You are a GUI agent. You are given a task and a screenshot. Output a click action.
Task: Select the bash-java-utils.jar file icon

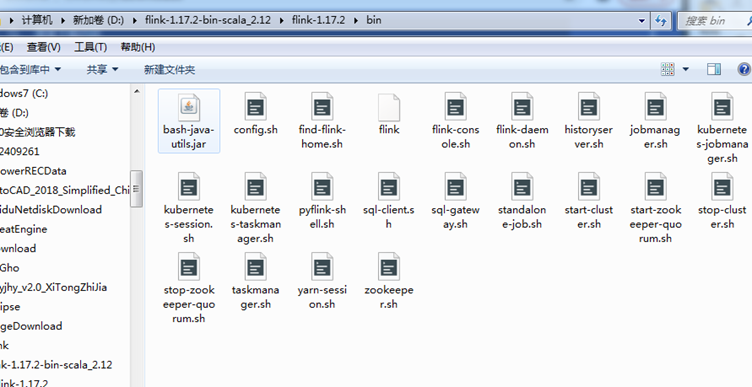coord(189,106)
